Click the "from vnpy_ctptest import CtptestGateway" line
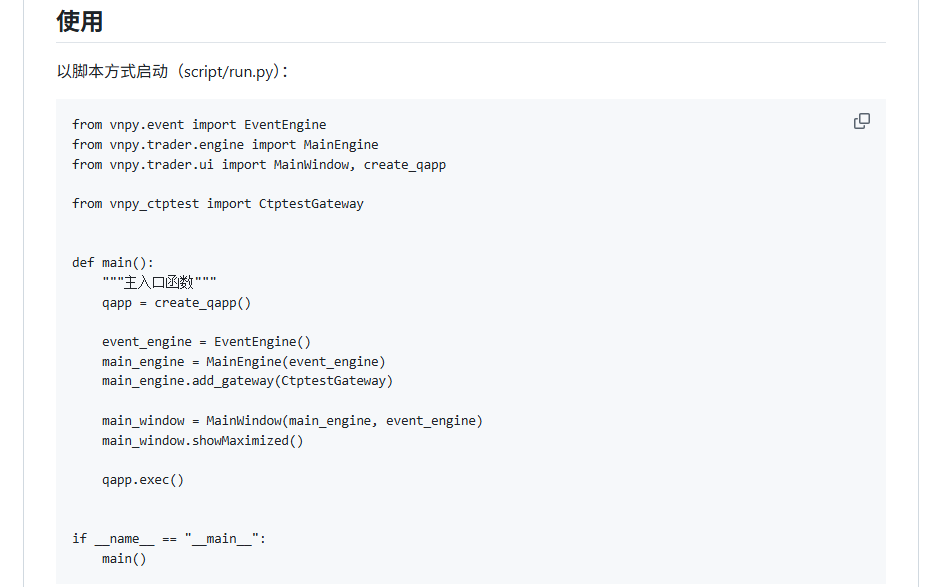 click(x=218, y=204)
